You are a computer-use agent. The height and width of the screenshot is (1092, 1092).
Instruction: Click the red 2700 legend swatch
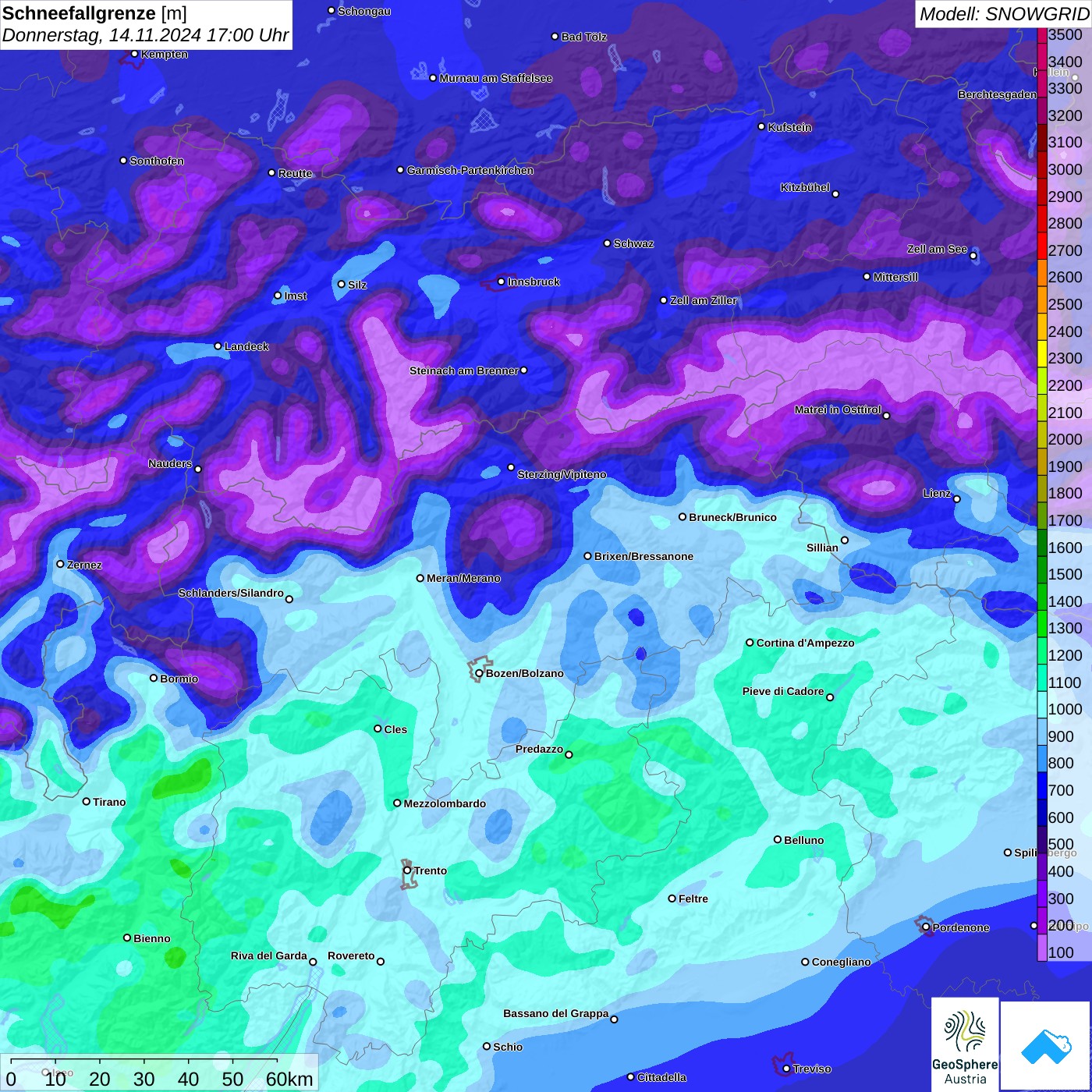pos(1042,246)
